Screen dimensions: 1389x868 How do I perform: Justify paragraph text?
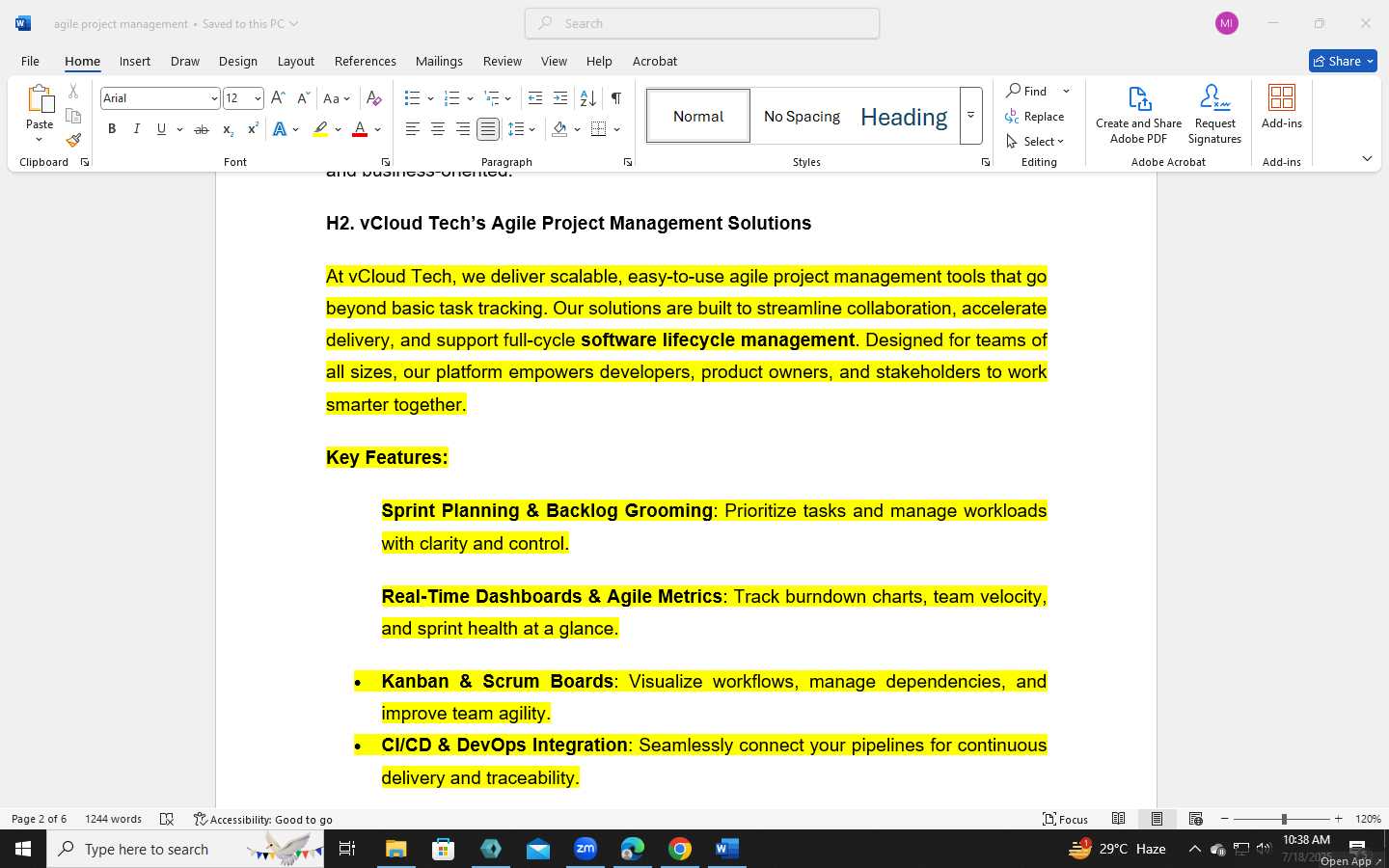click(488, 129)
